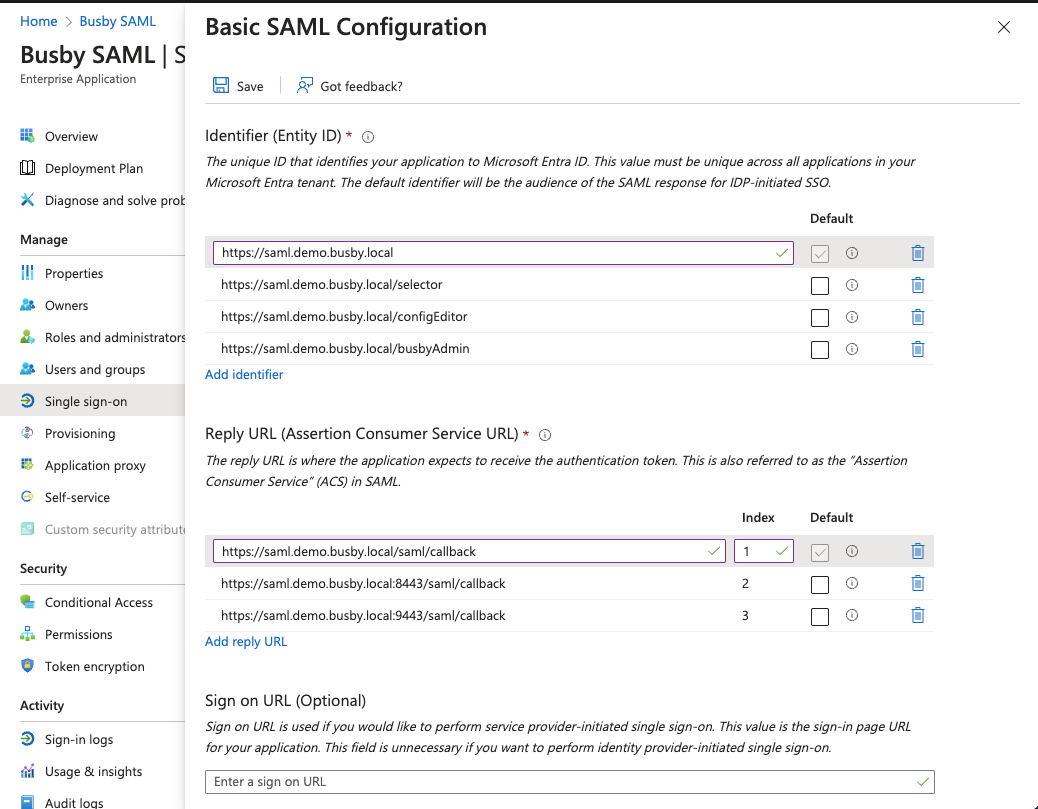The width and height of the screenshot is (1038, 809).
Task: Delete the :9443 reply URL row
Action: click(918, 616)
